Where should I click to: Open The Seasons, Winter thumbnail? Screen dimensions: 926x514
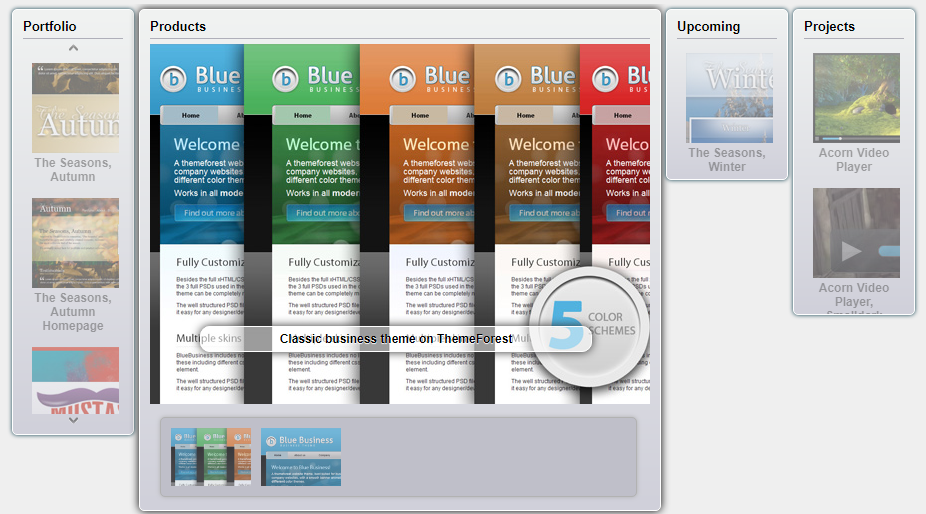[x=729, y=98]
